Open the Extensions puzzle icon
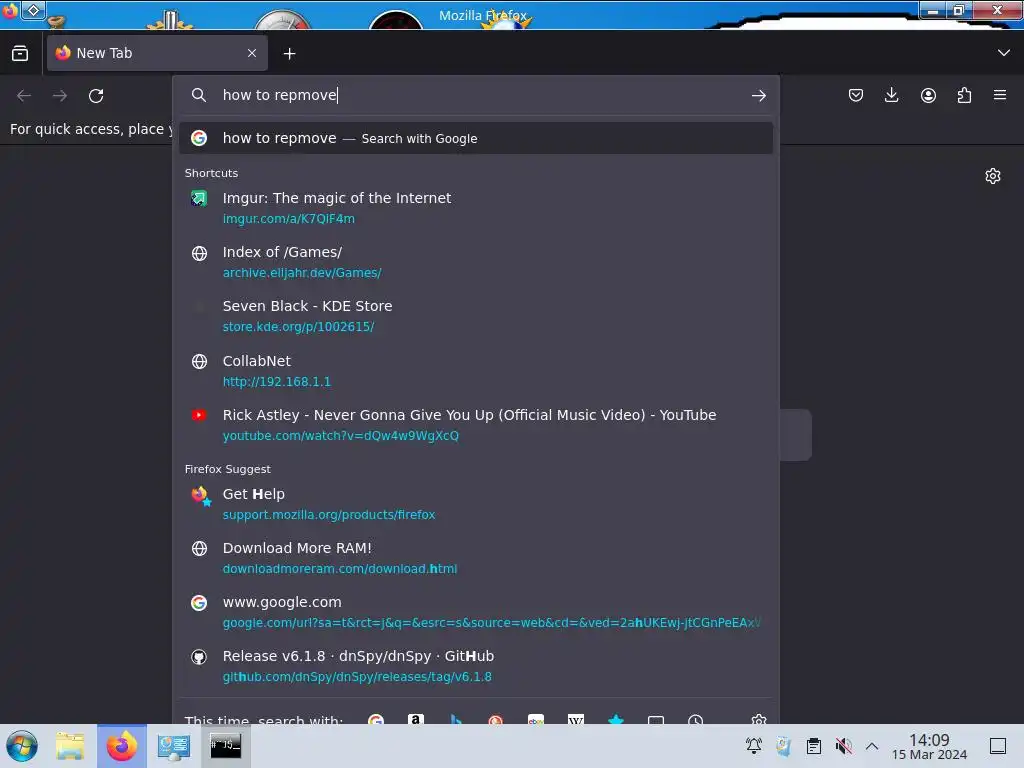This screenshot has height=768, width=1024. click(x=964, y=95)
